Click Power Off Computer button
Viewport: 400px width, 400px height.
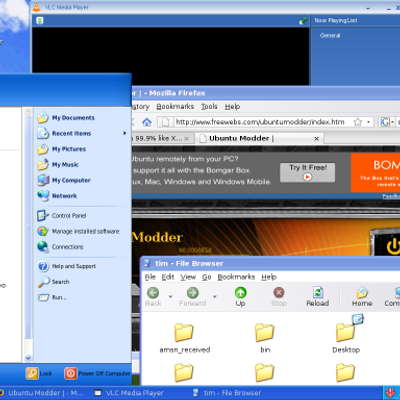click(97, 373)
